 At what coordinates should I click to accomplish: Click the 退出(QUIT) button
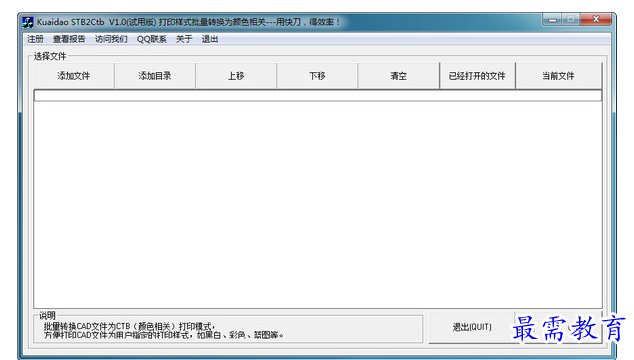click(472, 327)
